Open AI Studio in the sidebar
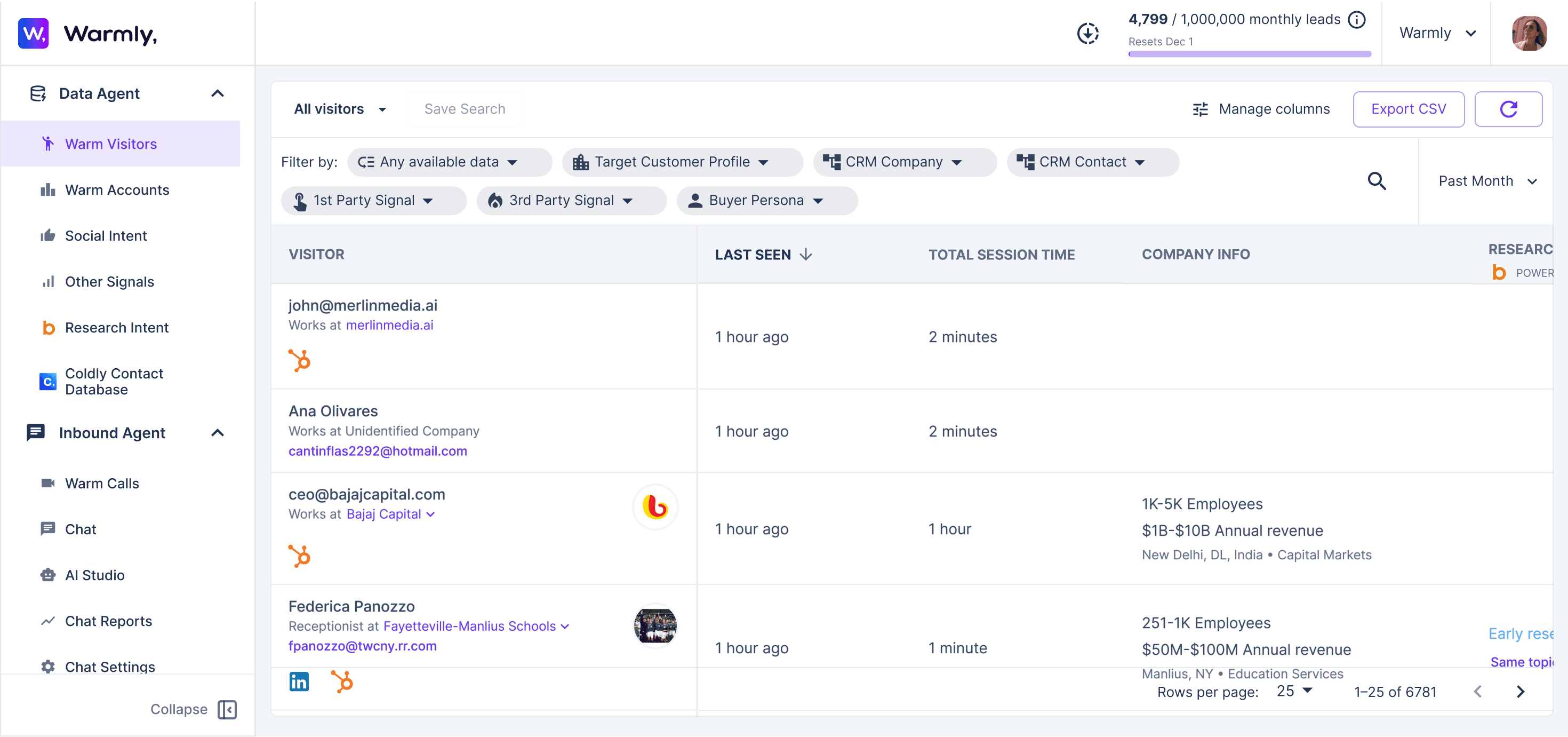1568x737 pixels. click(x=121, y=575)
